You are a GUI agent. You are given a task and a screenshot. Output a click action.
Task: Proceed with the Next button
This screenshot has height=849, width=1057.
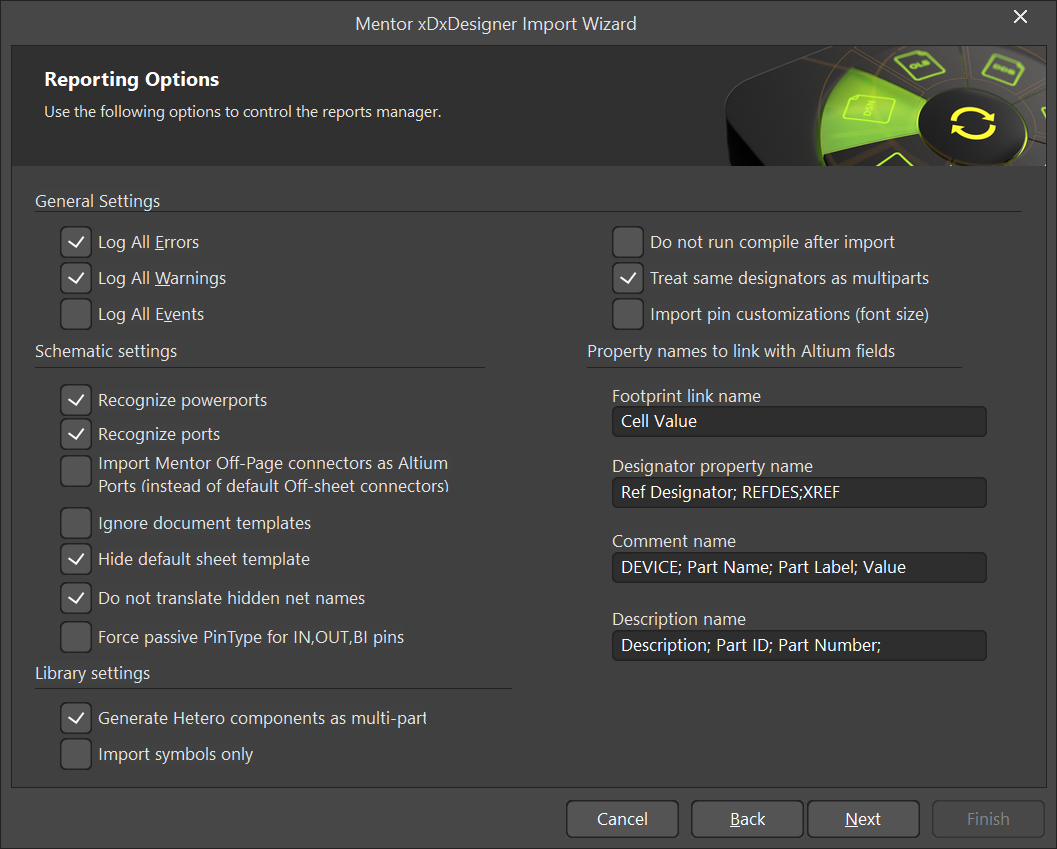click(862, 819)
